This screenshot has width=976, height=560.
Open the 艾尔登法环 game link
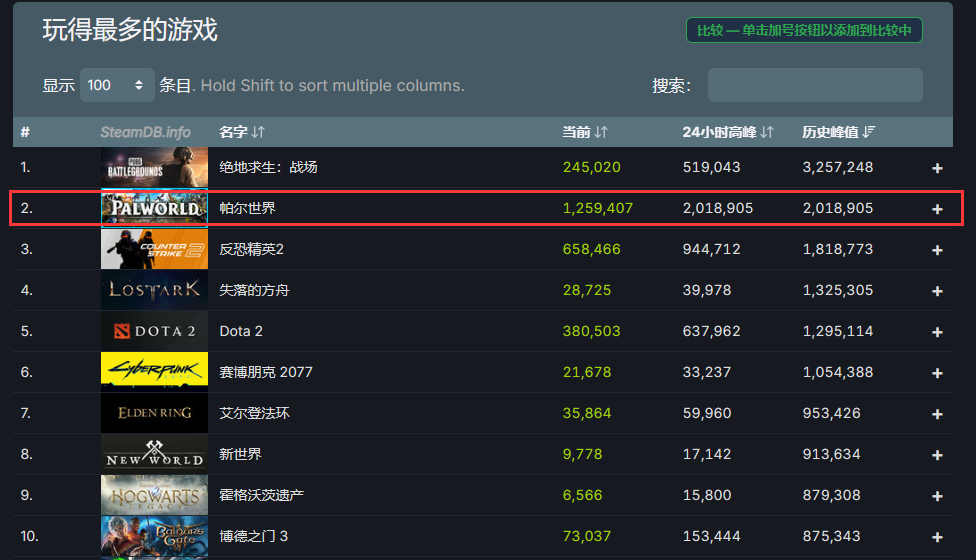[x=254, y=413]
